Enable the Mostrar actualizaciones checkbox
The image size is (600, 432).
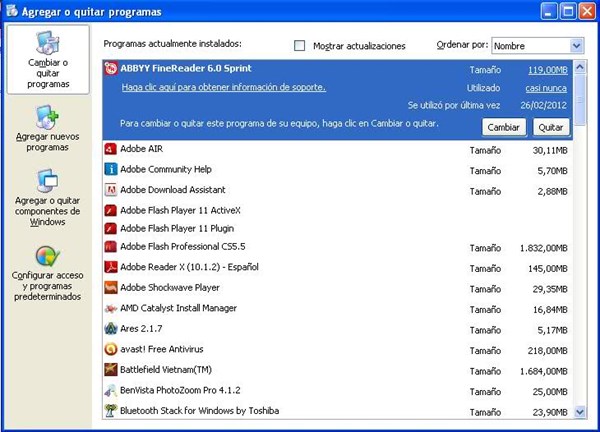(299, 46)
